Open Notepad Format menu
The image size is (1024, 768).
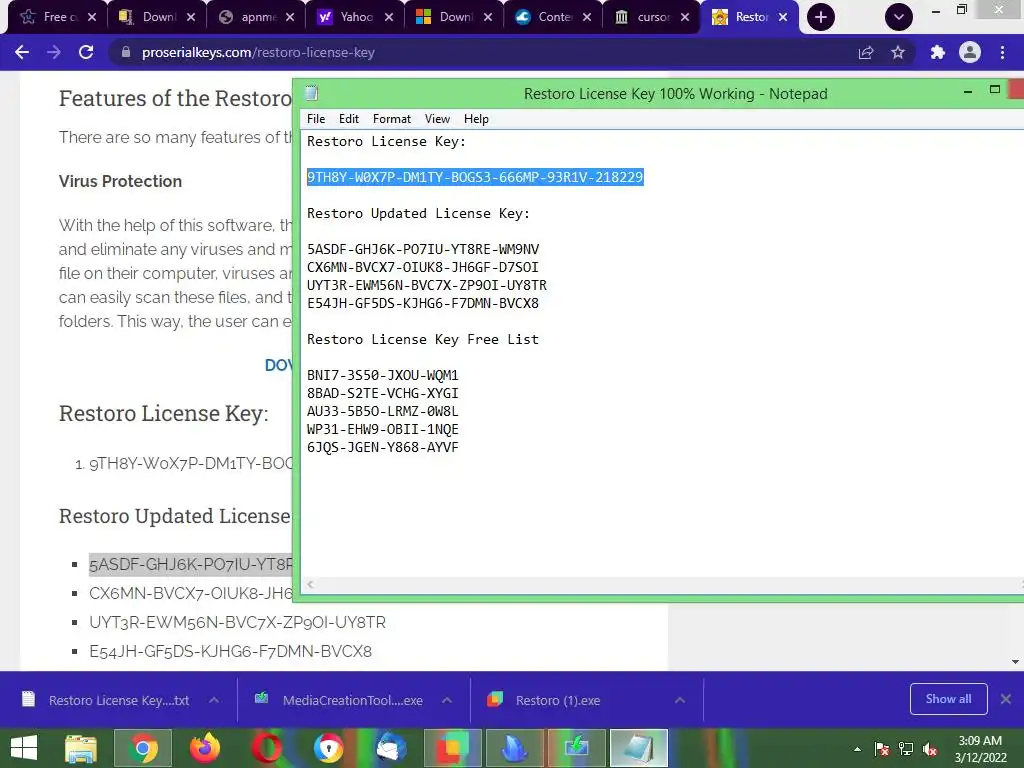coord(392,119)
